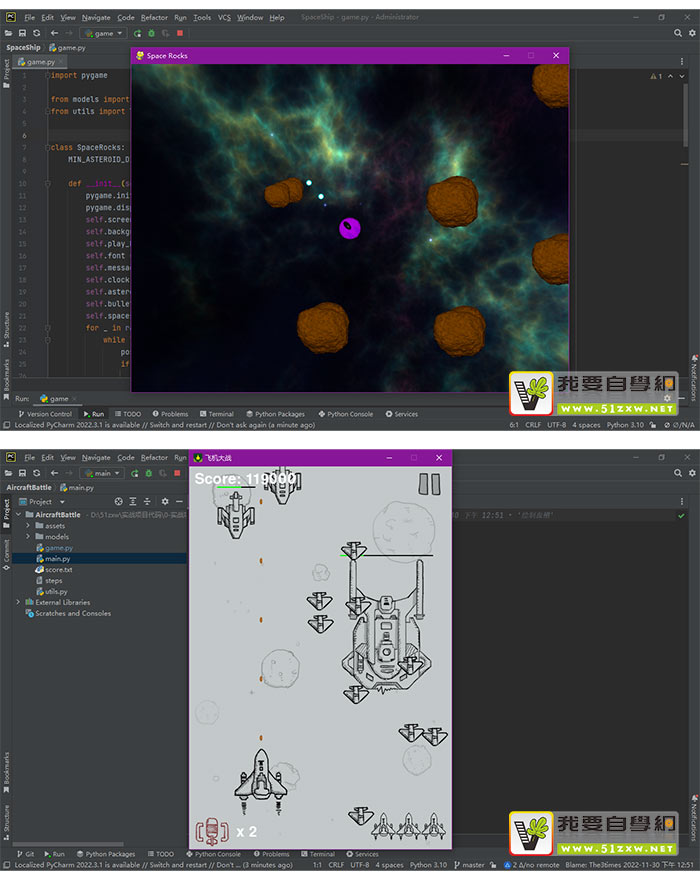Click Open folder icon in top window toolbar
Viewport: 700px width, 878px height.
click(8, 34)
